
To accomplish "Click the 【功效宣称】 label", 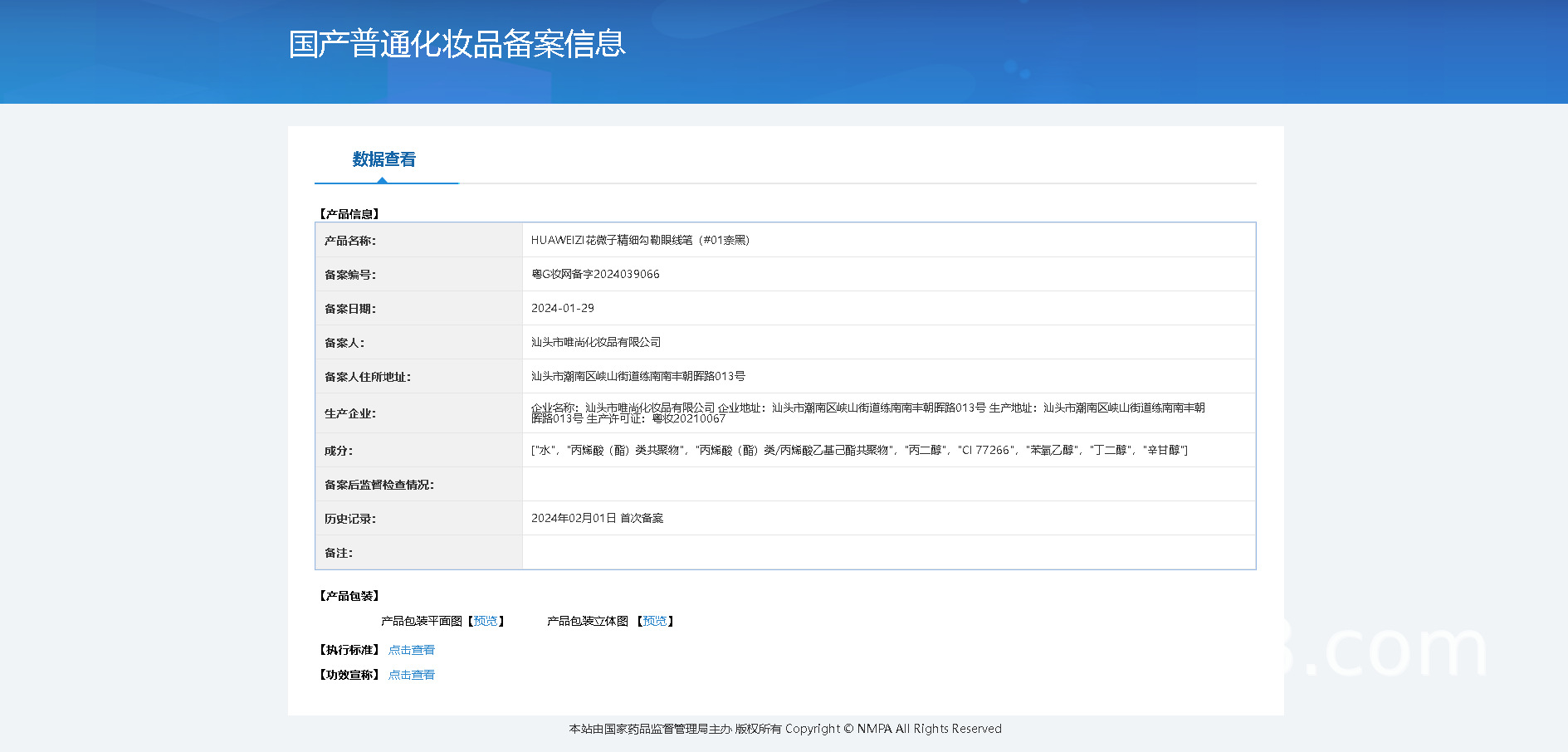I will click(349, 675).
